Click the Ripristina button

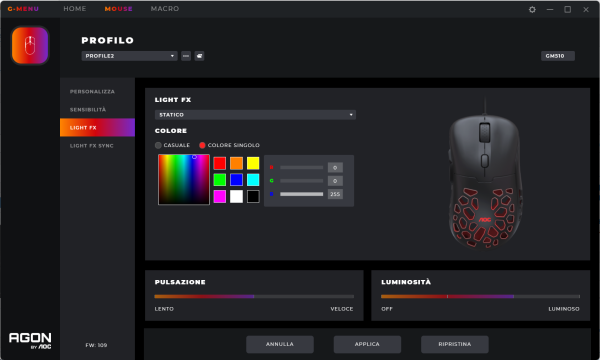(x=455, y=344)
